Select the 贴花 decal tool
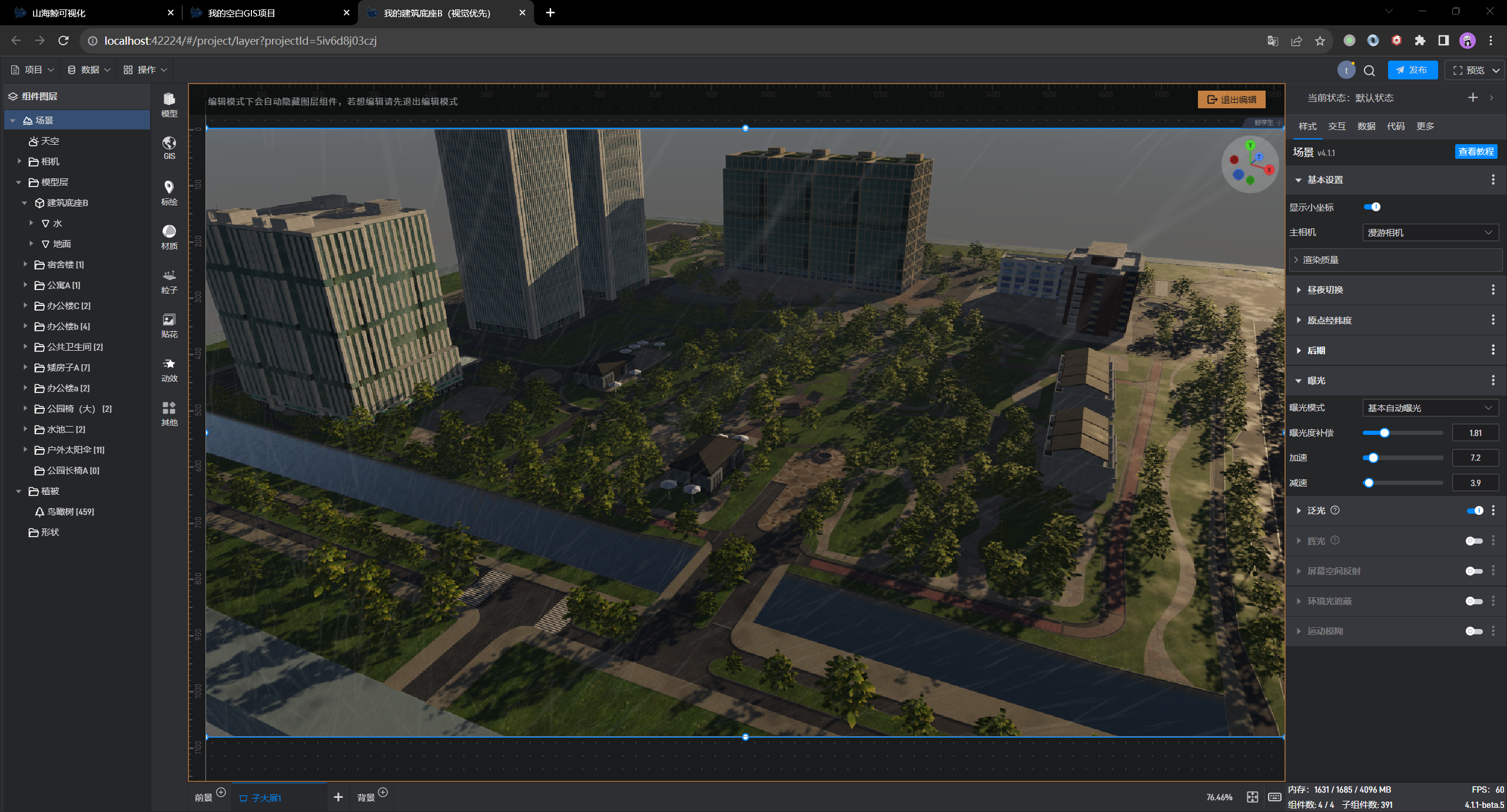This screenshot has width=1507, height=812. tap(169, 325)
